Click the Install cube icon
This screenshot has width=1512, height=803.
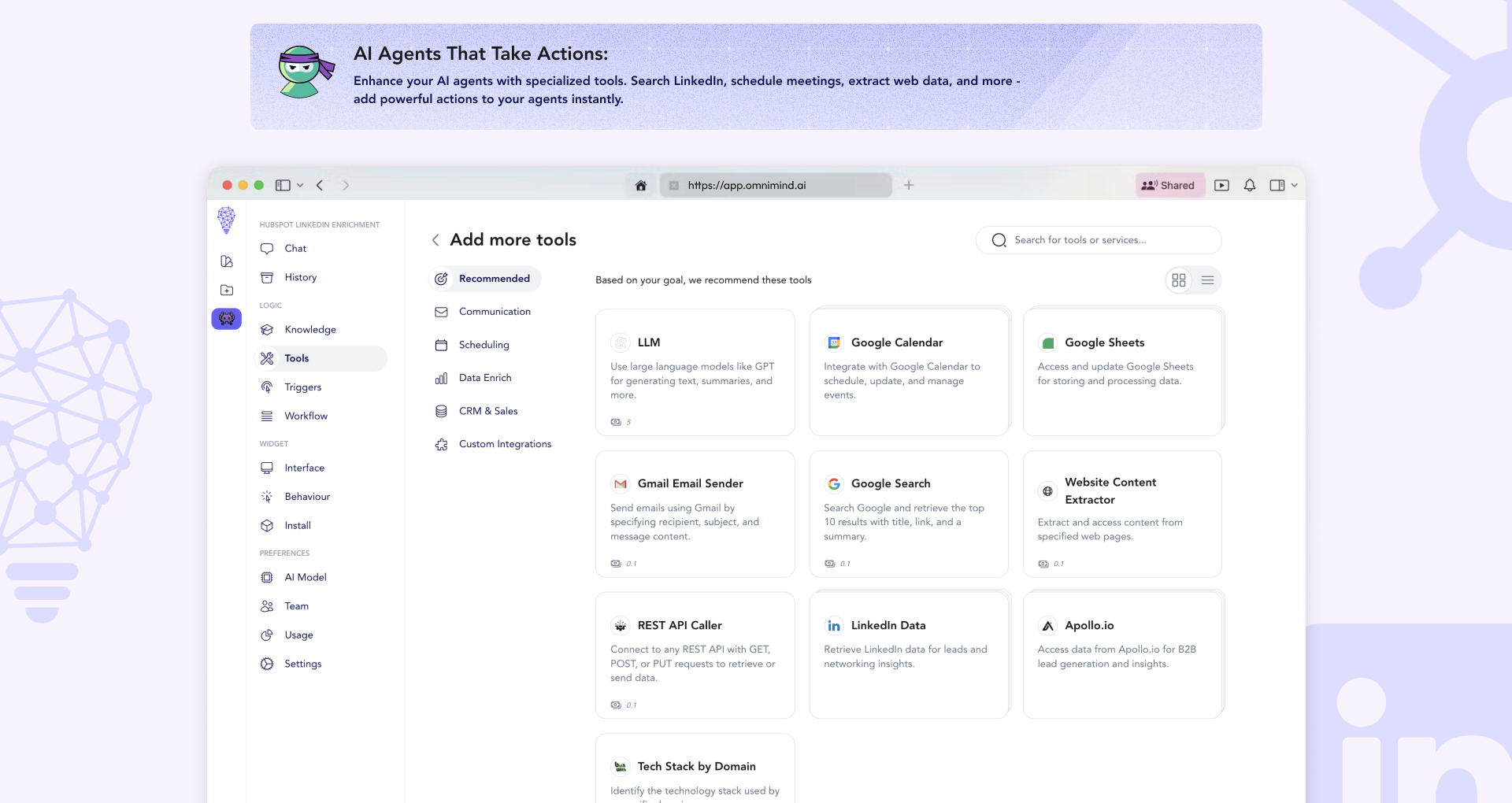click(267, 525)
